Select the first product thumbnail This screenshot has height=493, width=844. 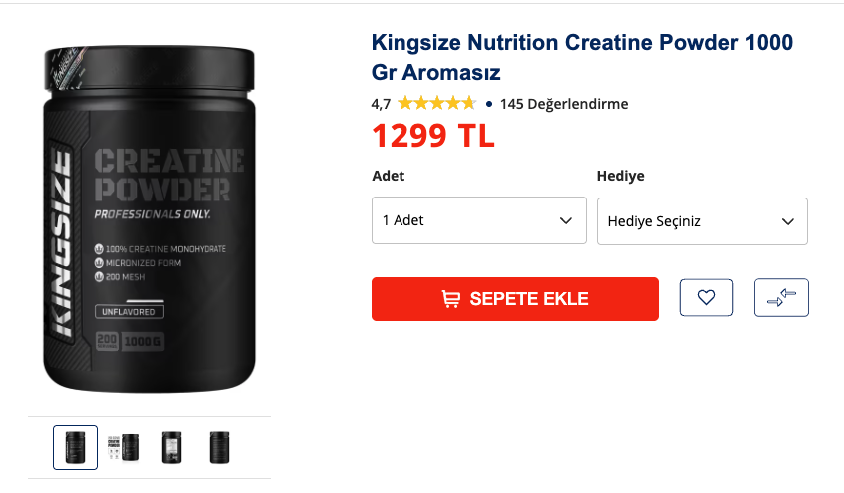point(75,447)
